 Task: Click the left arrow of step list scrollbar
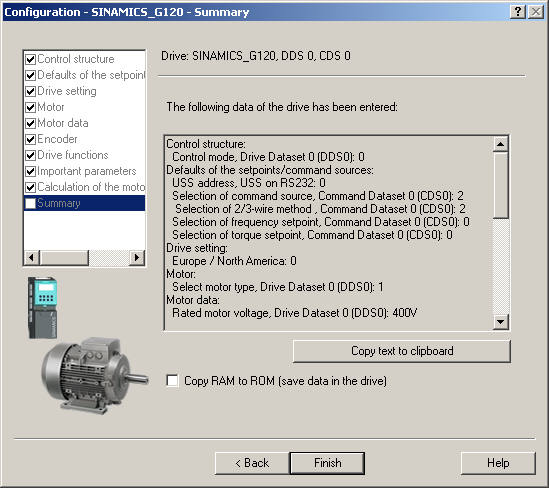pos(32,258)
